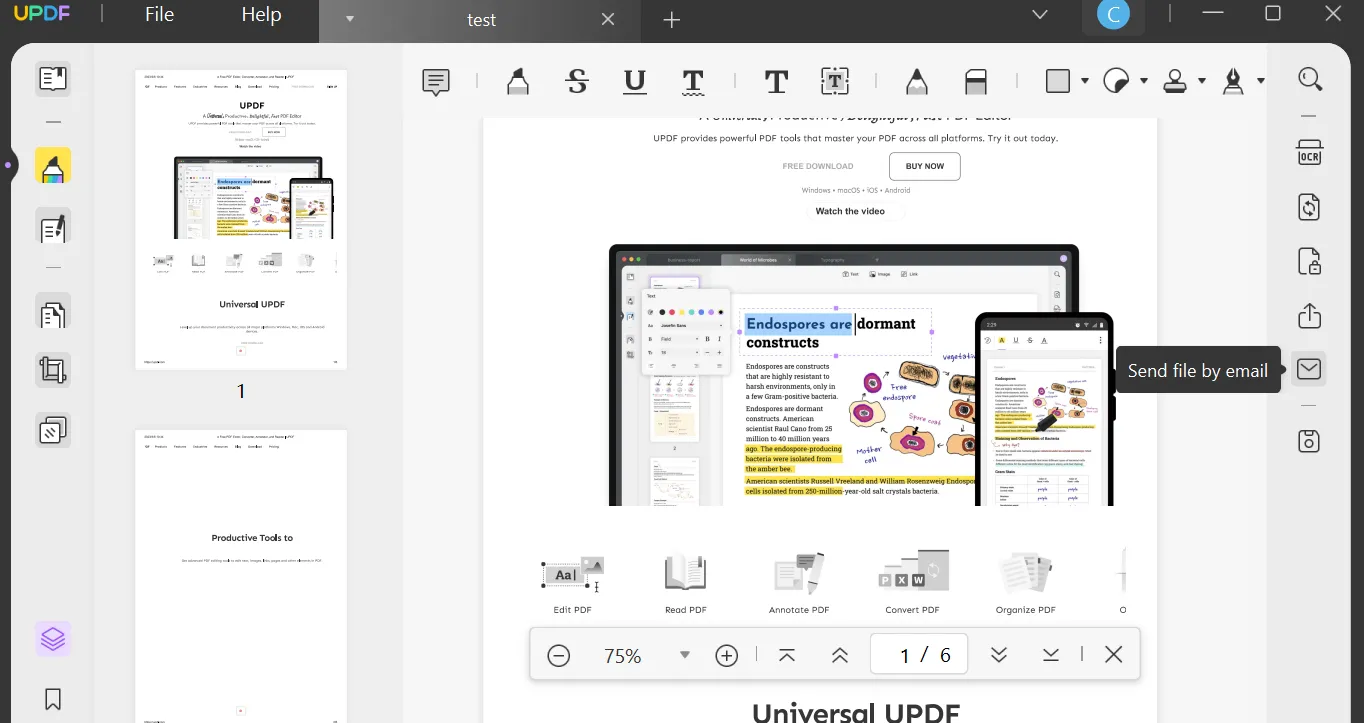Select the Sticker tool

click(x=1116, y=81)
